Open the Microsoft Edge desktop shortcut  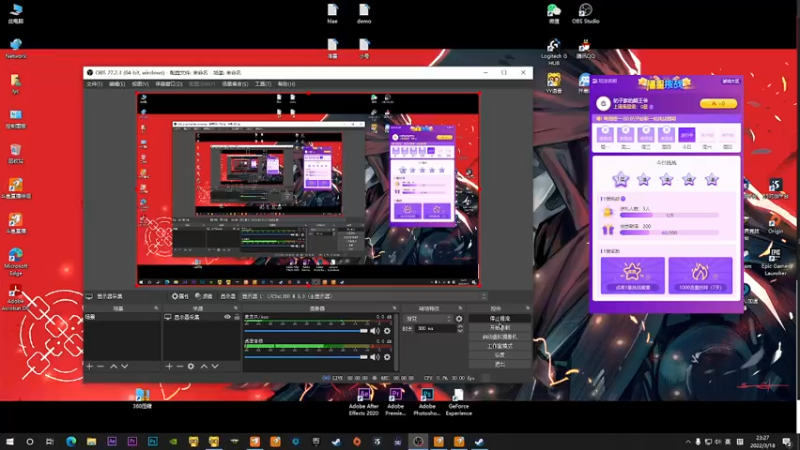click(x=16, y=261)
